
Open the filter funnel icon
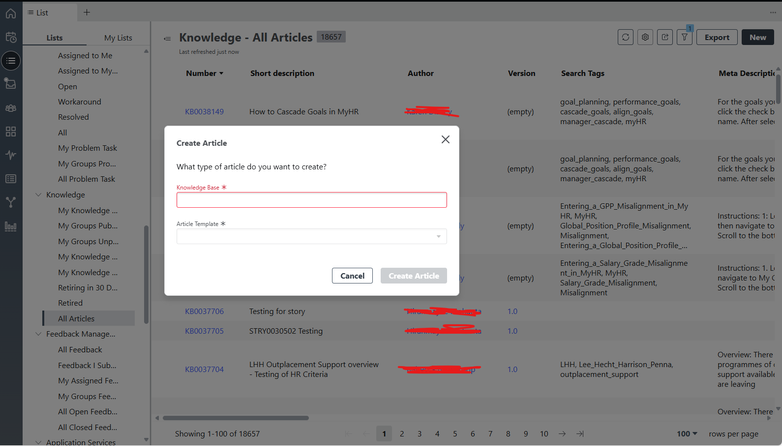point(684,37)
